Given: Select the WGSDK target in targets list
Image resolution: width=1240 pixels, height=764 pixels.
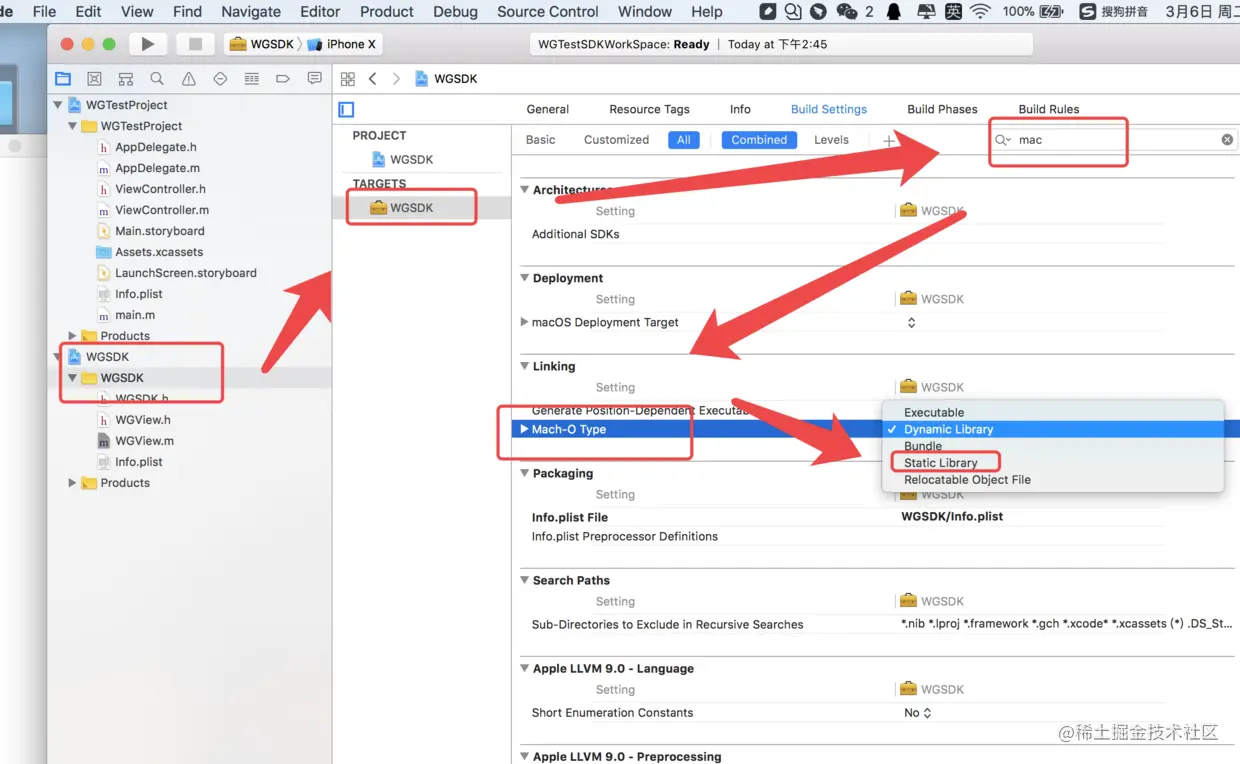Looking at the screenshot, I should tap(411, 208).
